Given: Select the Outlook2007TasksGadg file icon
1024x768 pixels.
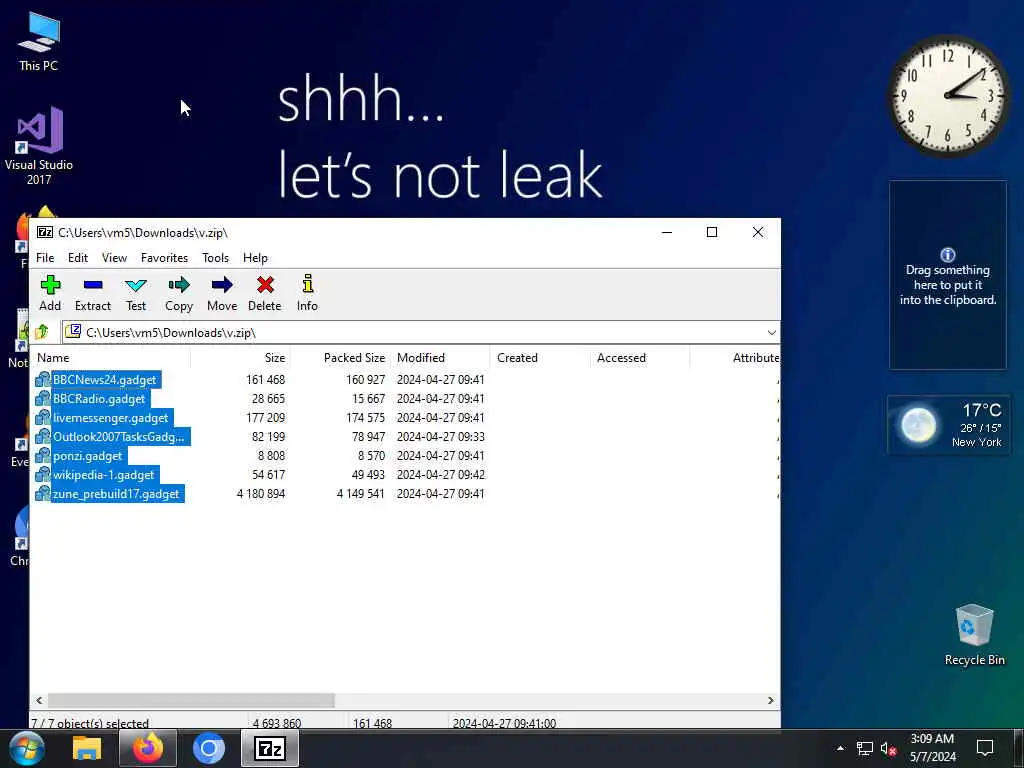Looking at the screenshot, I should pos(43,436).
